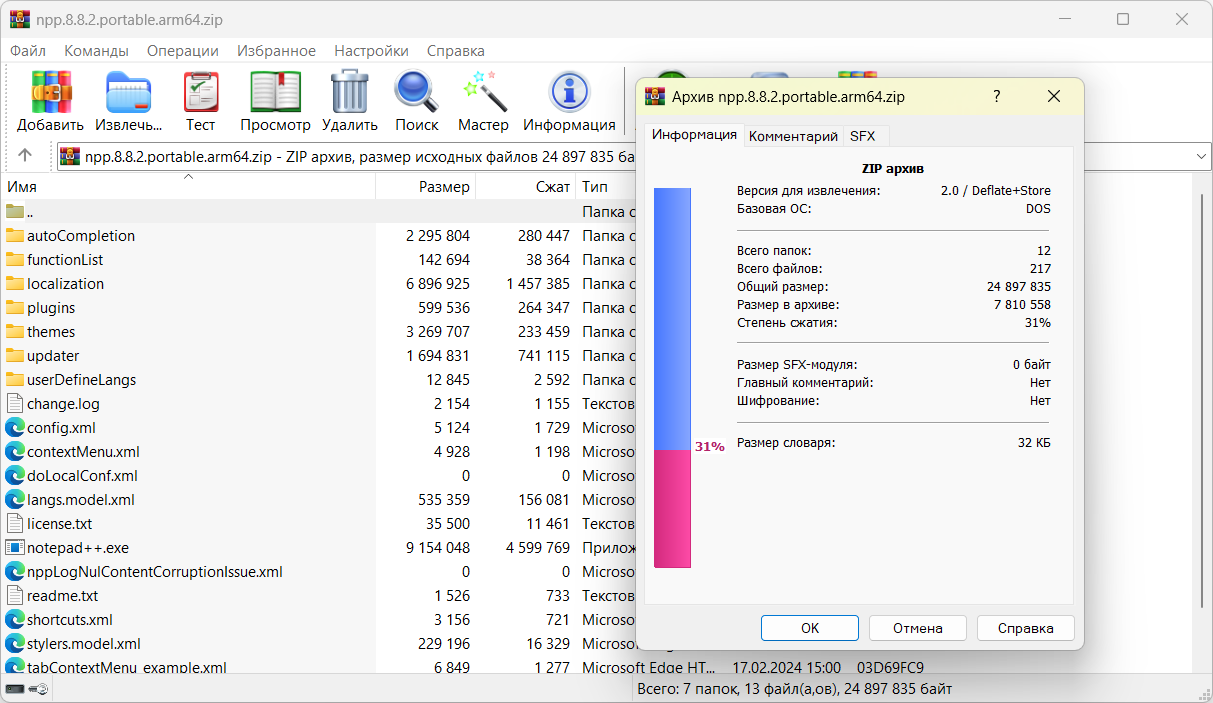
Task: Run the Тест archive test tool
Action: [200, 92]
